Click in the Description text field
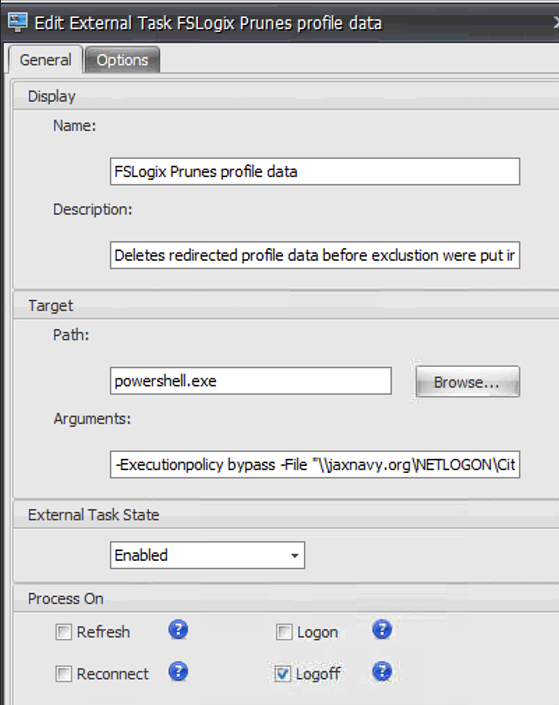This screenshot has width=559, height=705. 315,255
